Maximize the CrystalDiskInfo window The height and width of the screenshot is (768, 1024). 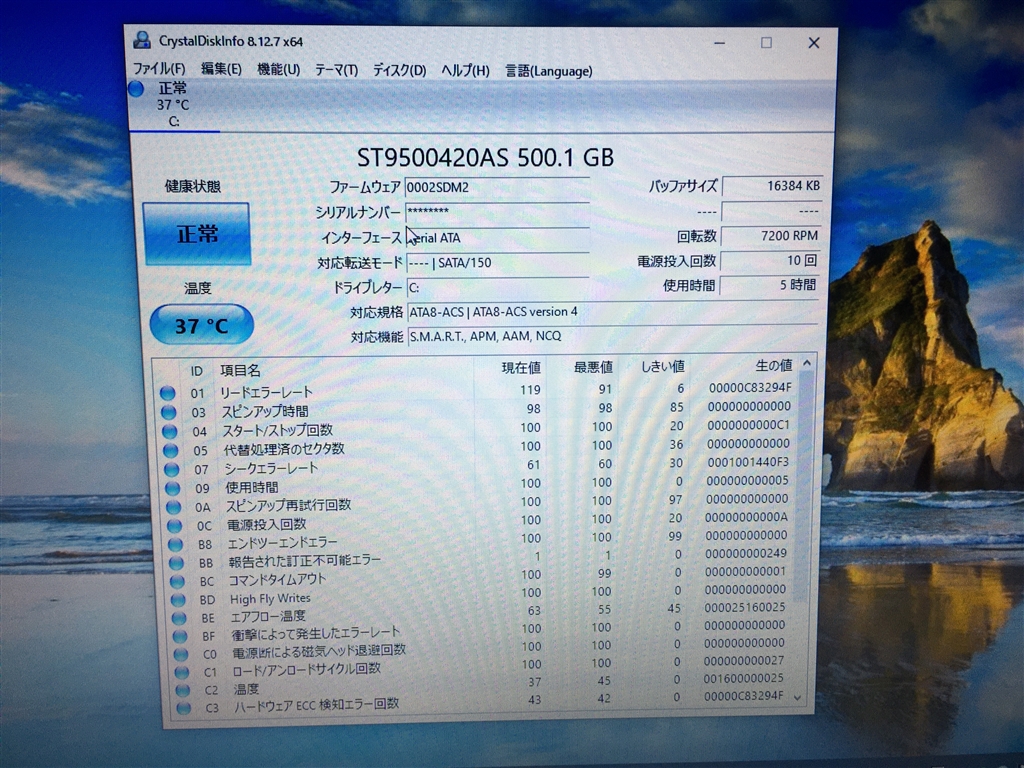coord(766,42)
